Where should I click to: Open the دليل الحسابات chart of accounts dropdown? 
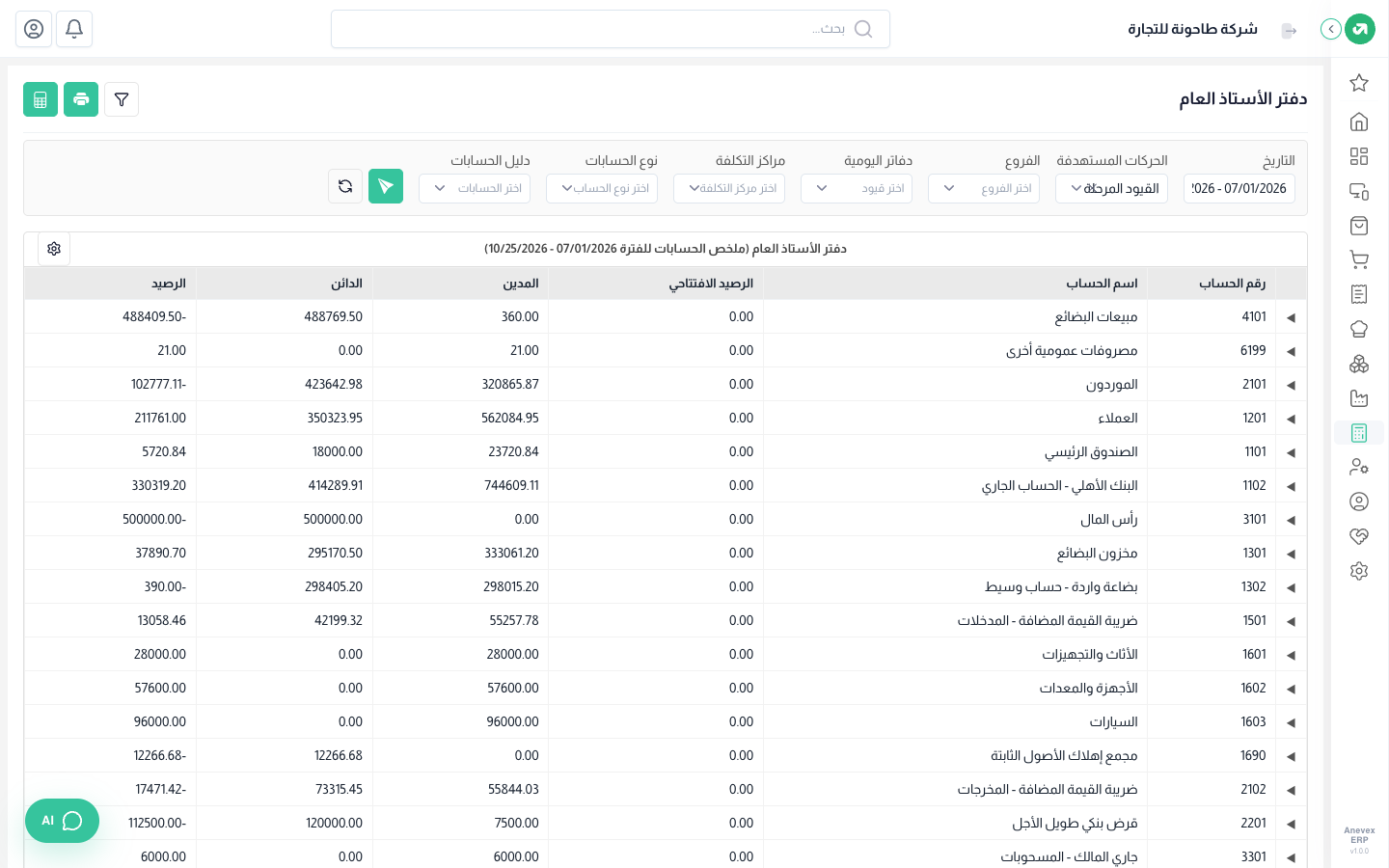coord(475,188)
